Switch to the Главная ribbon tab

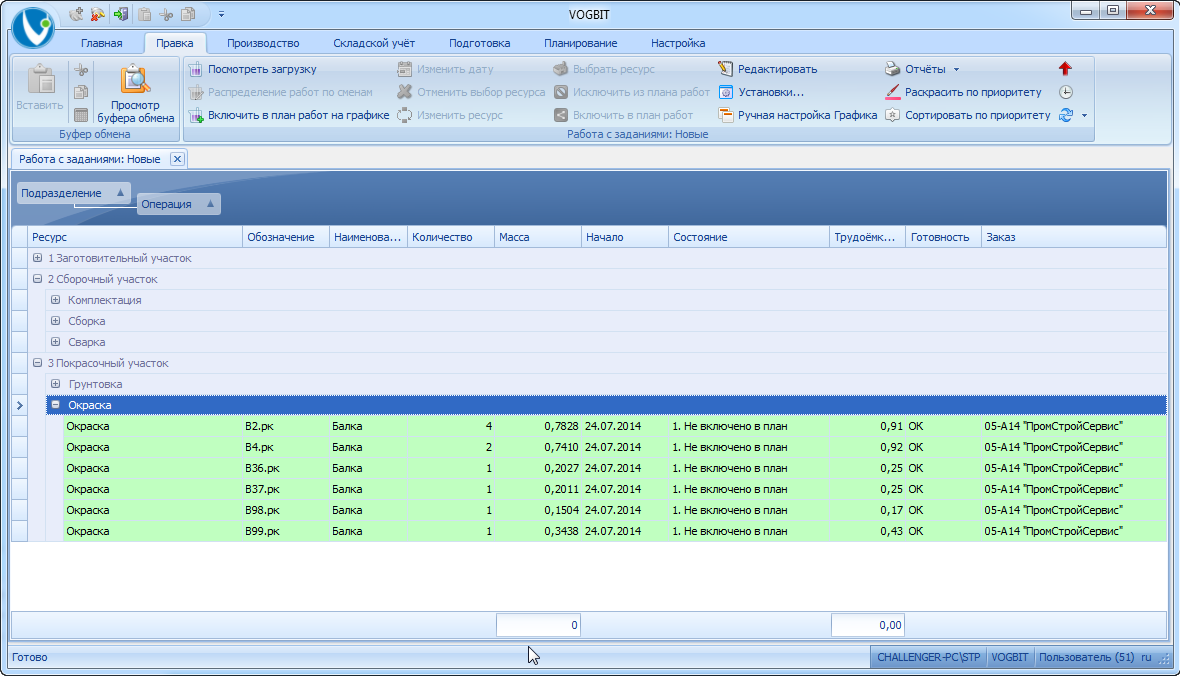[x=102, y=43]
